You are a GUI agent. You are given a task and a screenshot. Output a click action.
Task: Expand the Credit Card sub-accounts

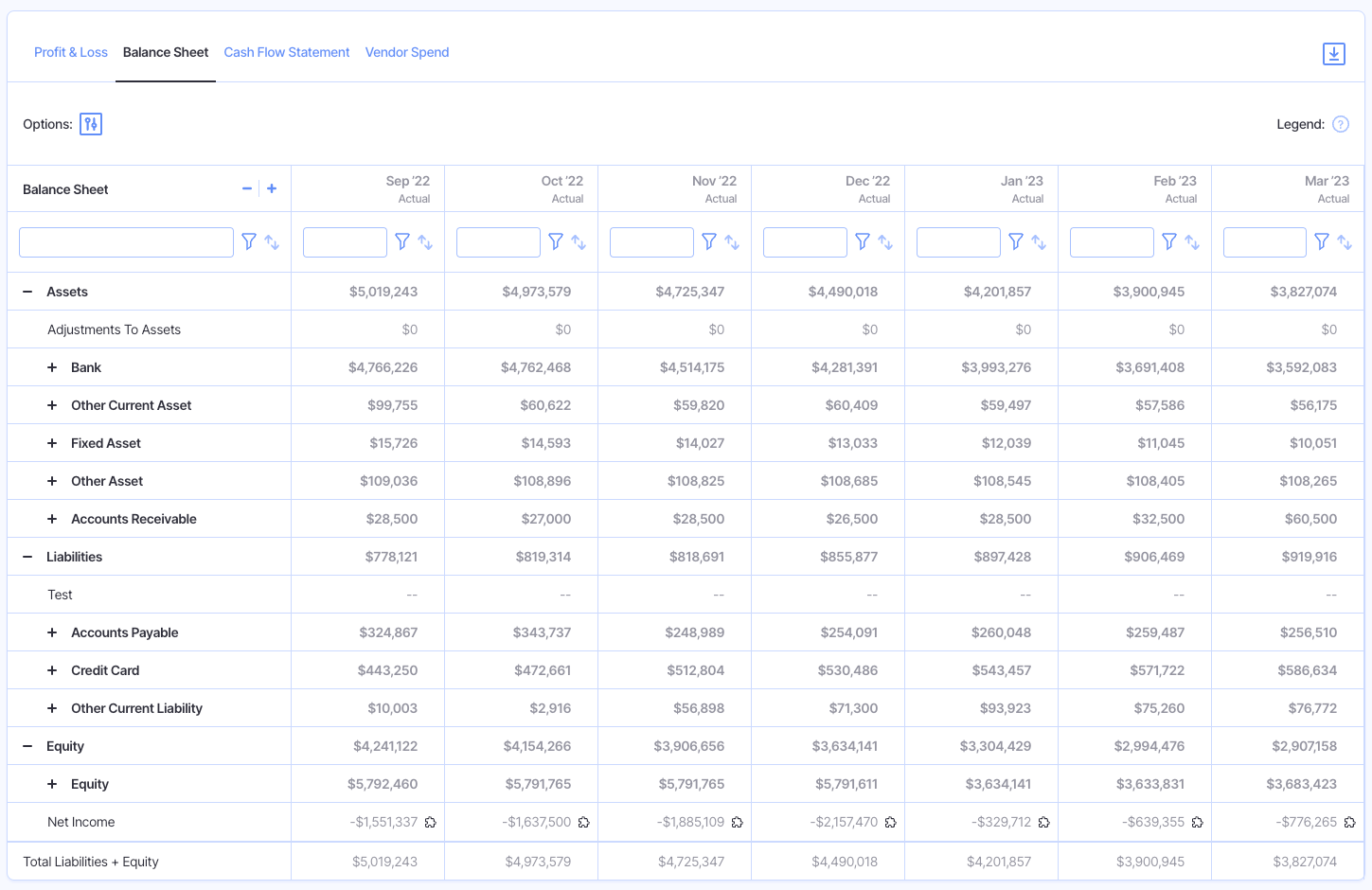click(x=52, y=670)
